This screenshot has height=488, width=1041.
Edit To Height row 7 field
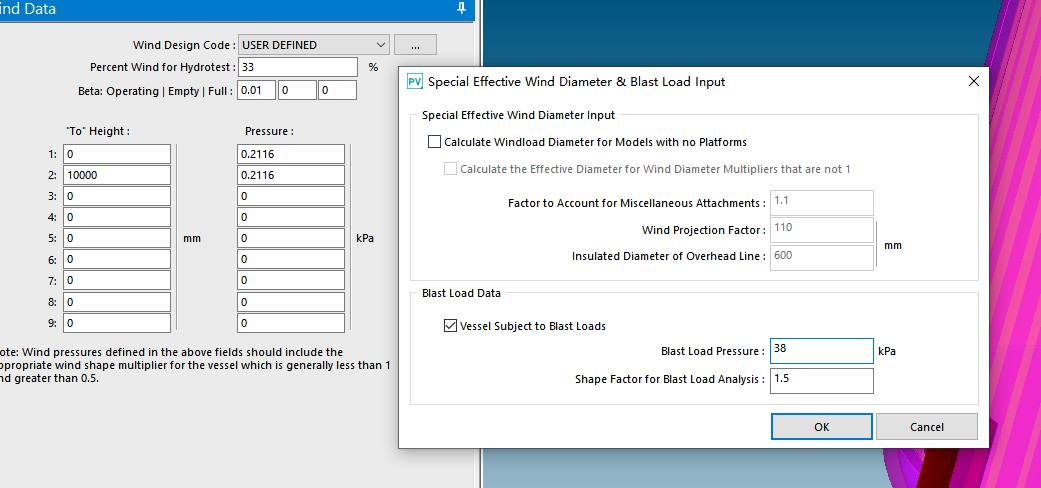(117, 281)
